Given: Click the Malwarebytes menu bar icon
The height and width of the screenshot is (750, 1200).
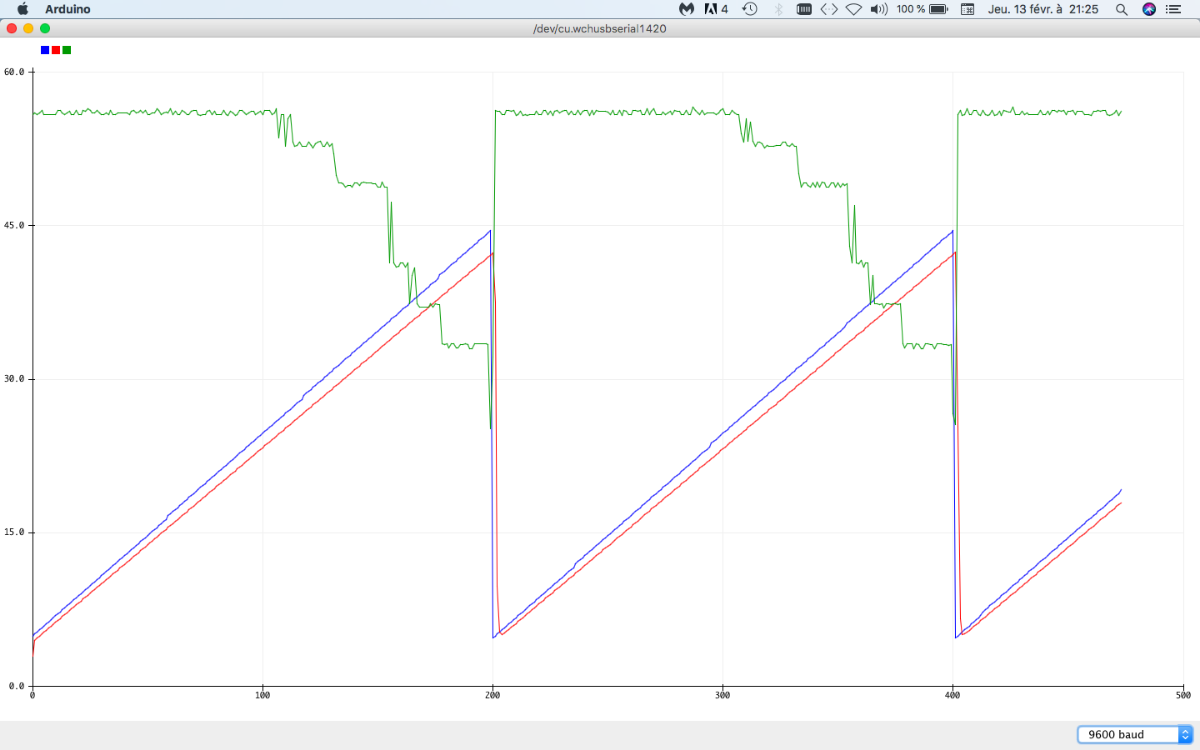Looking at the screenshot, I should tap(687, 9).
